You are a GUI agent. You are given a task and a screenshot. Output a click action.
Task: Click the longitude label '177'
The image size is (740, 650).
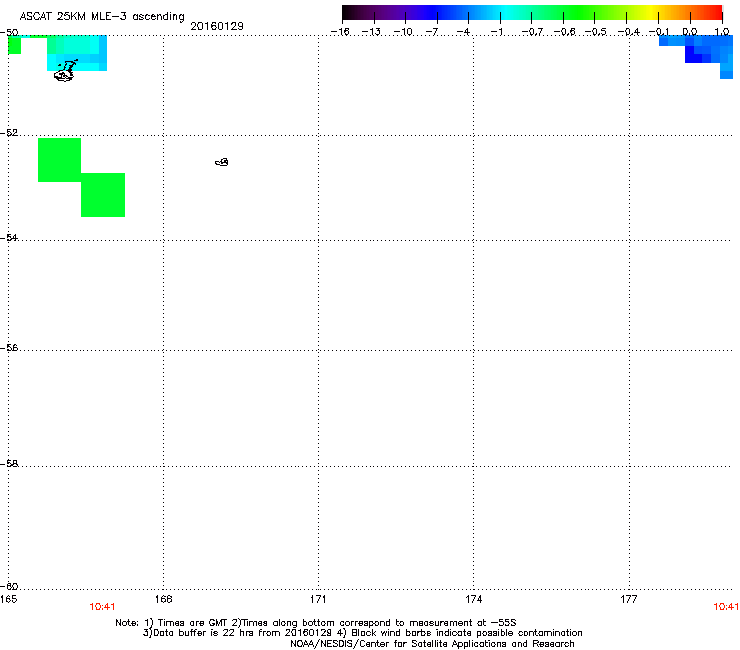[x=629, y=599]
